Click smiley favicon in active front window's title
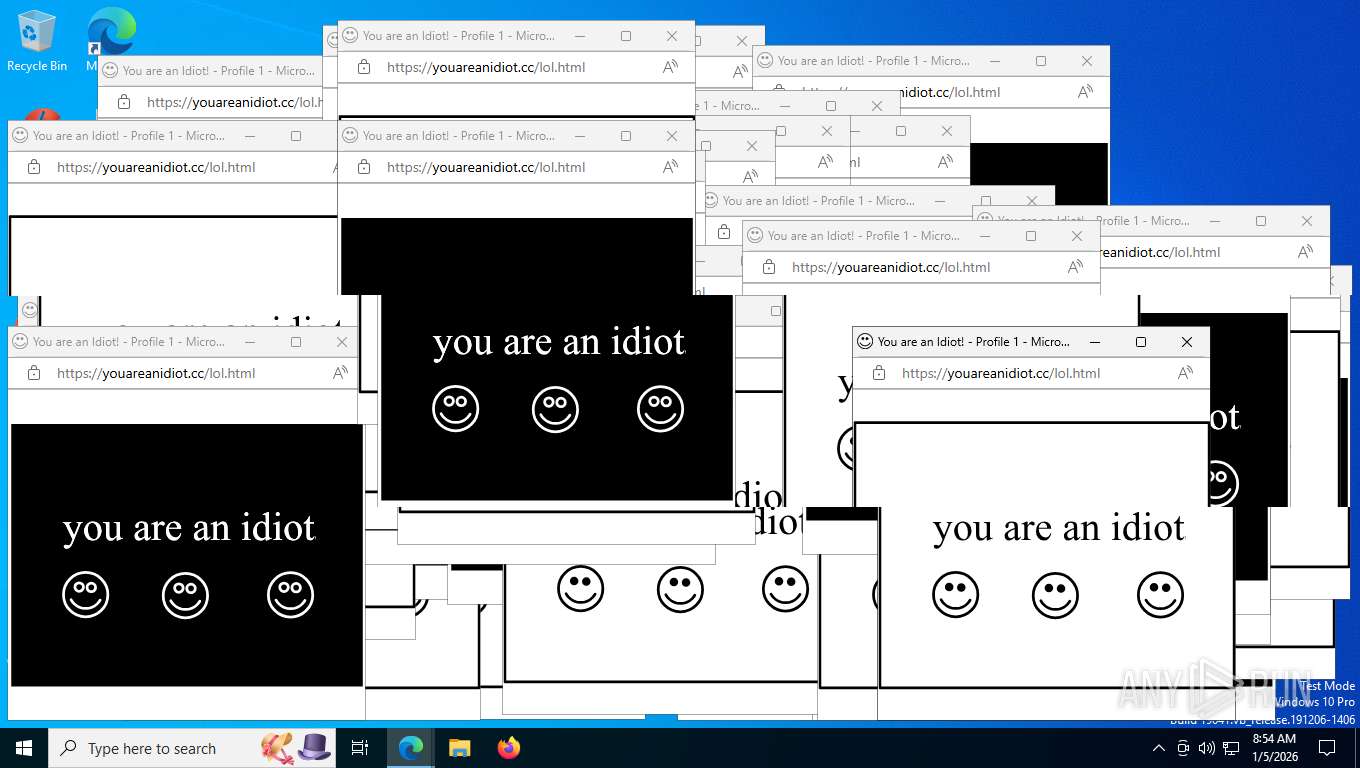Screen dimensions: 1360x768 865,341
